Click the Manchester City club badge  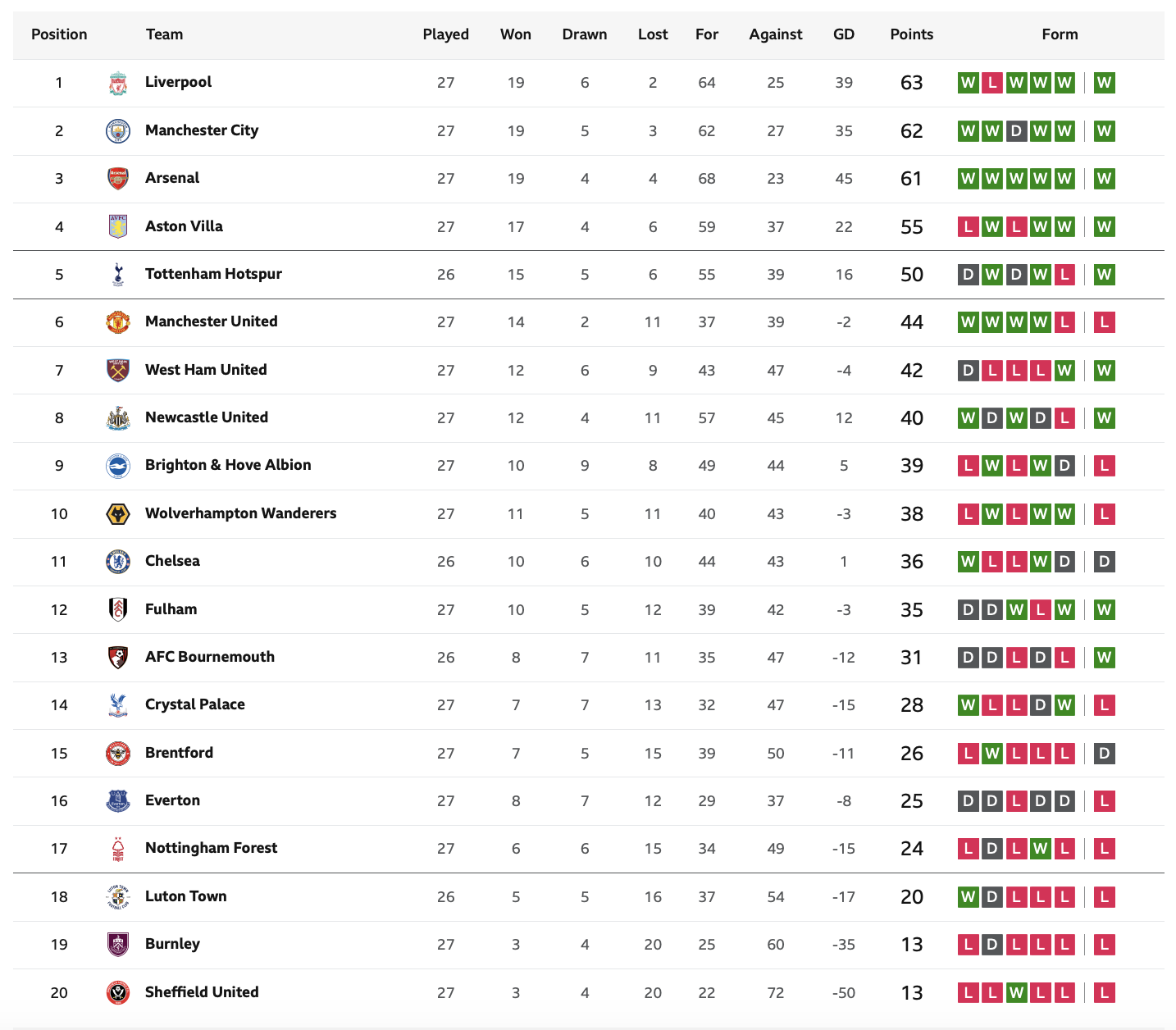(x=118, y=131)
